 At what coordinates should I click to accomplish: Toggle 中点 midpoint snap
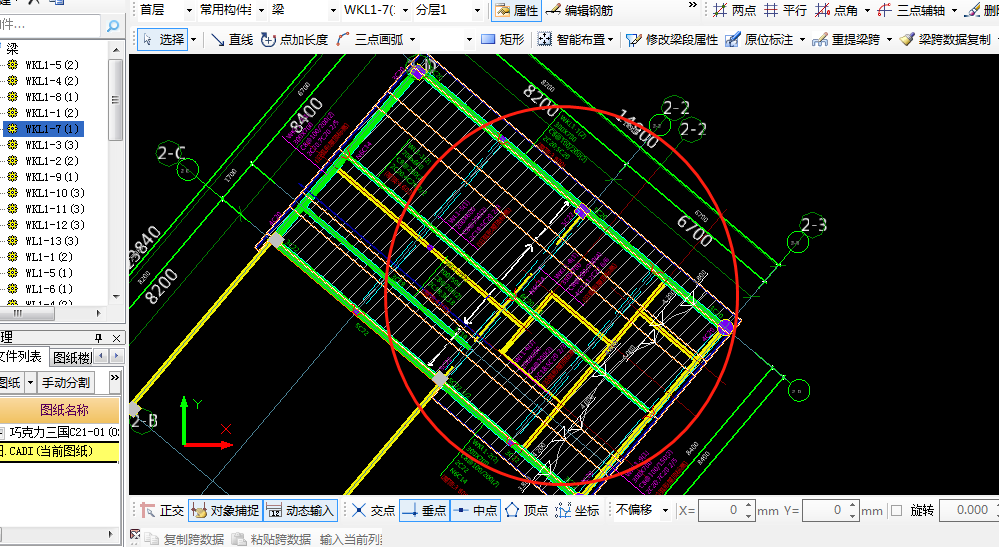[x=475, y=511]
